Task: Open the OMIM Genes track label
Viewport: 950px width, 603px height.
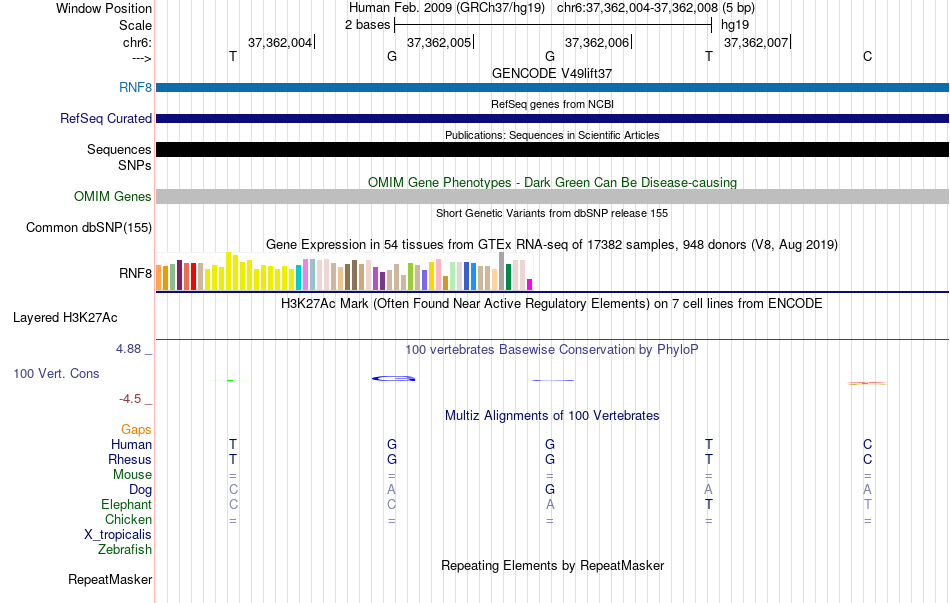Action: pos(112,196)
